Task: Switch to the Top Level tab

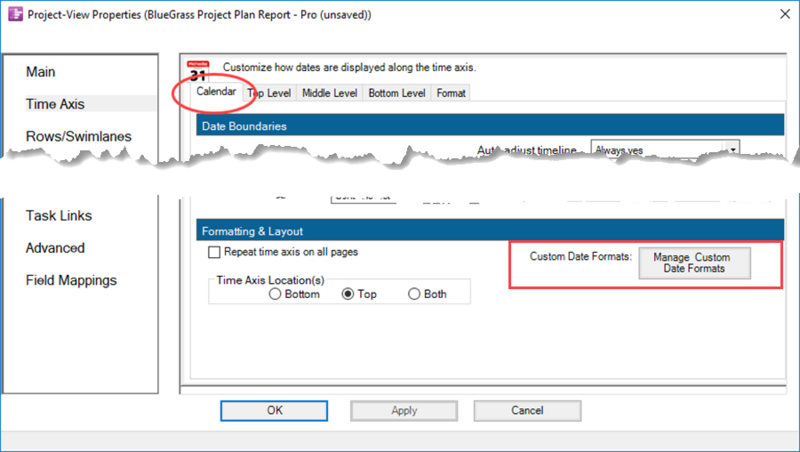Action: click(269, 93)
